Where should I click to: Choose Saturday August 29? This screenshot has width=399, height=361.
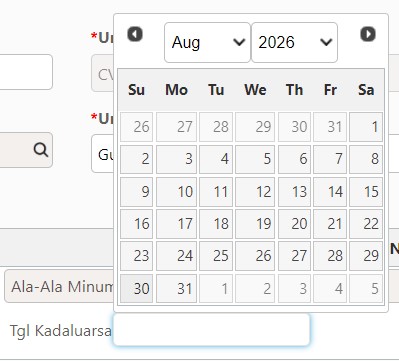(x=366, y=256)
